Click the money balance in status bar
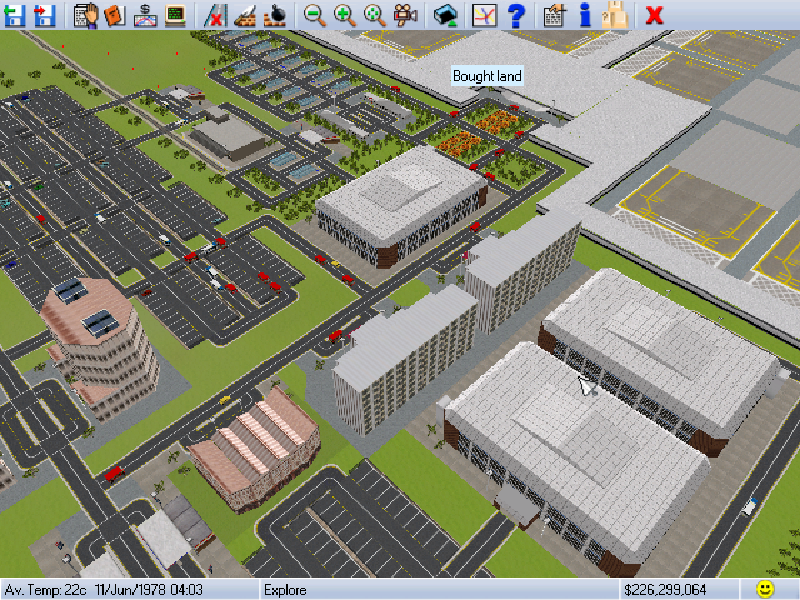800x600 pixels. 664,589
